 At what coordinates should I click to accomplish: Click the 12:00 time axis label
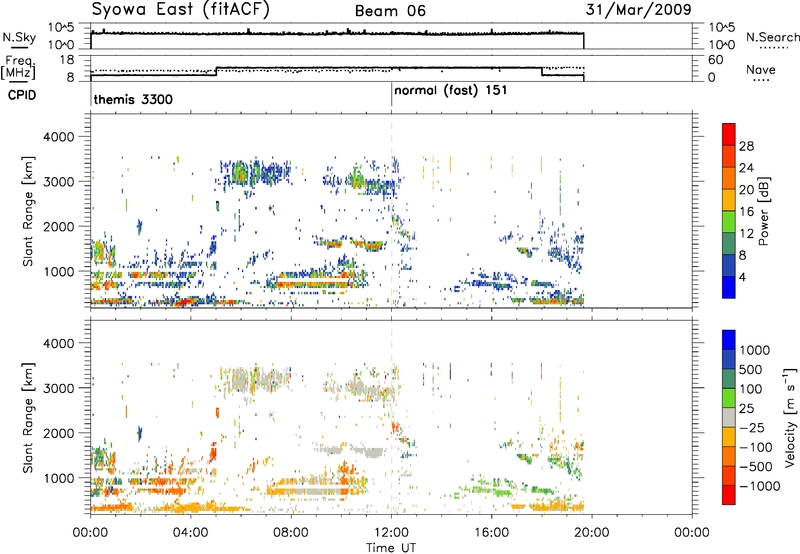391,533
